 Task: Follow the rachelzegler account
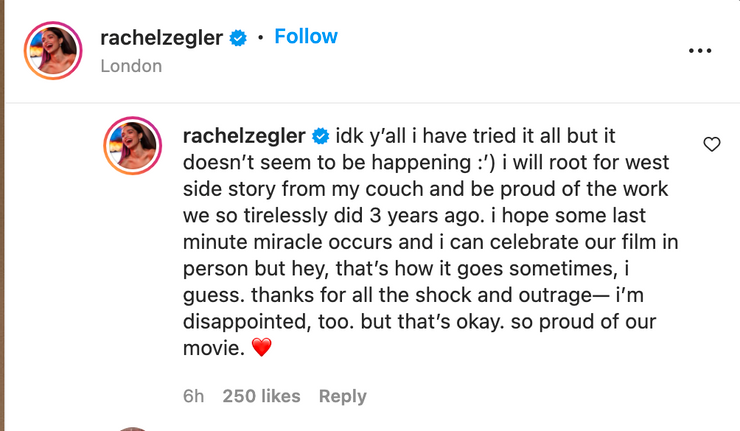click(306, 37)
